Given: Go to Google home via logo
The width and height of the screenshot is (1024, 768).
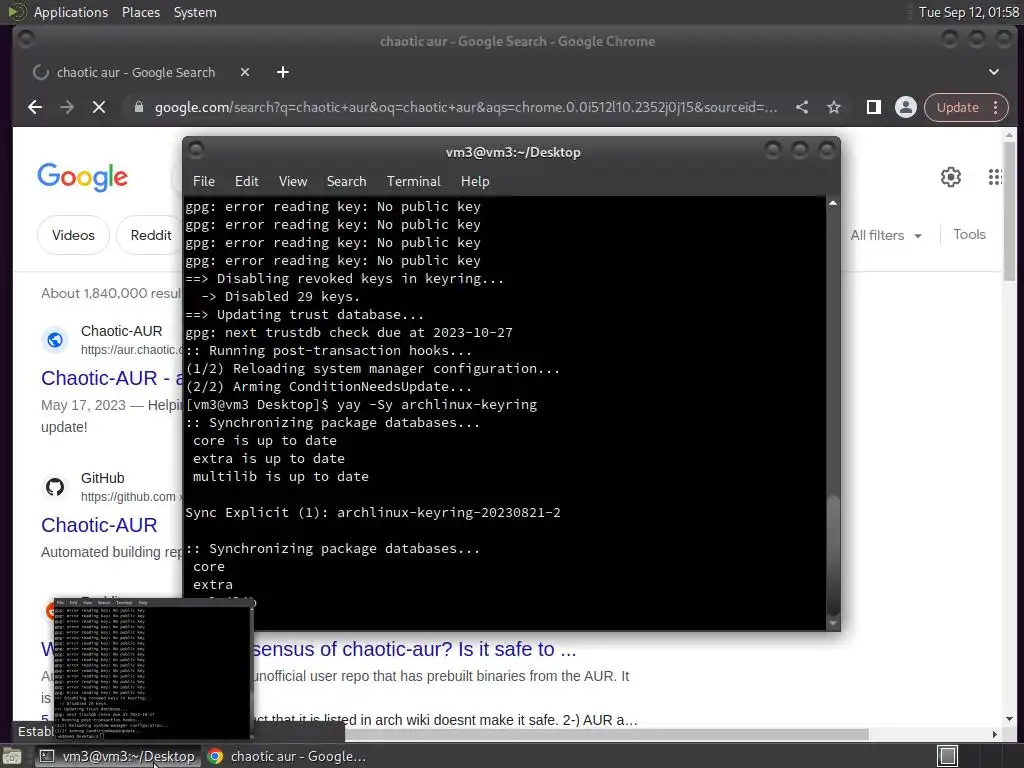Looking at the screenshot, I should pos(82,177).
